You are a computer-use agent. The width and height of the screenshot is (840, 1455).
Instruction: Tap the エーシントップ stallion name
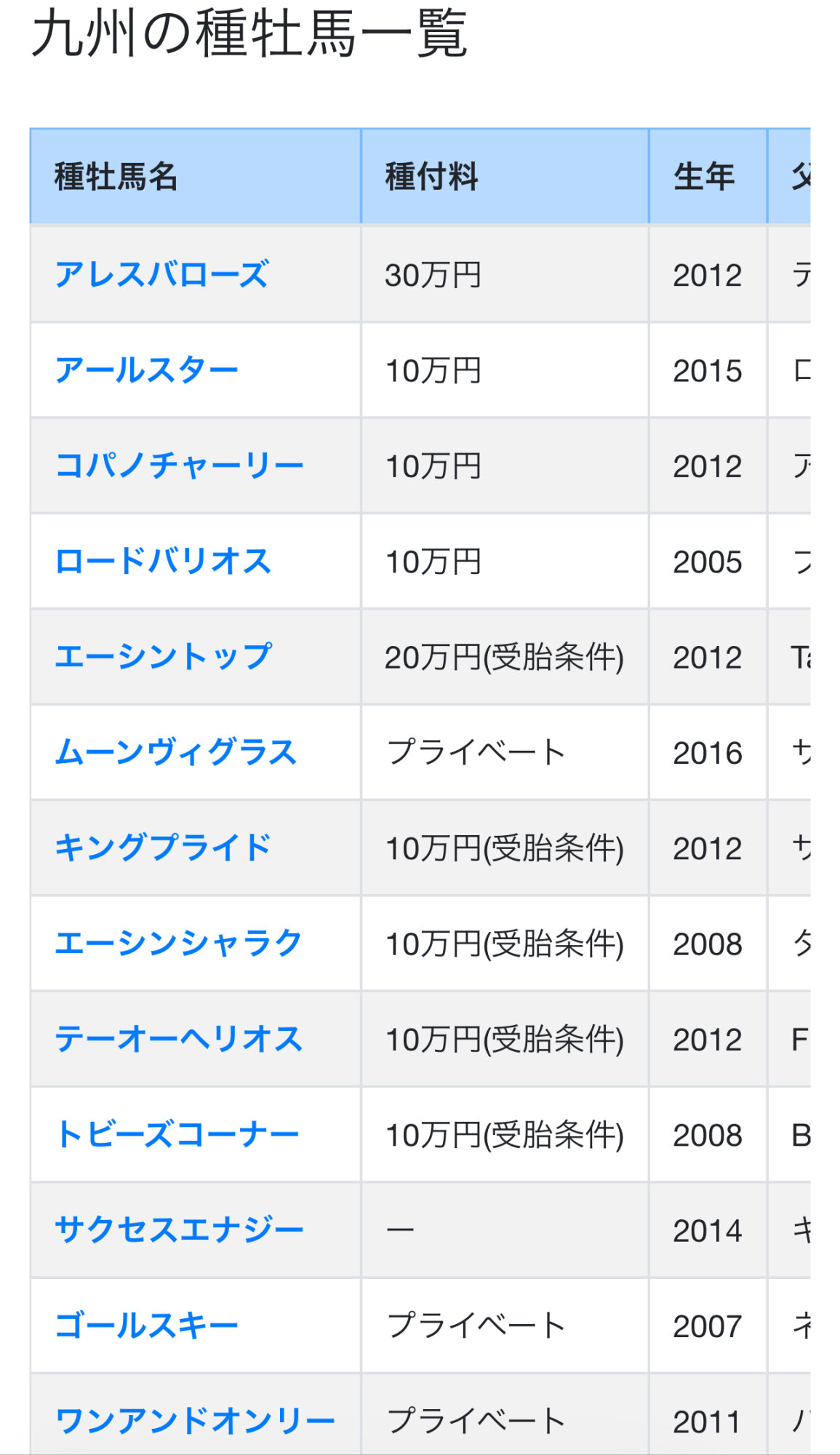coord(164,657)
